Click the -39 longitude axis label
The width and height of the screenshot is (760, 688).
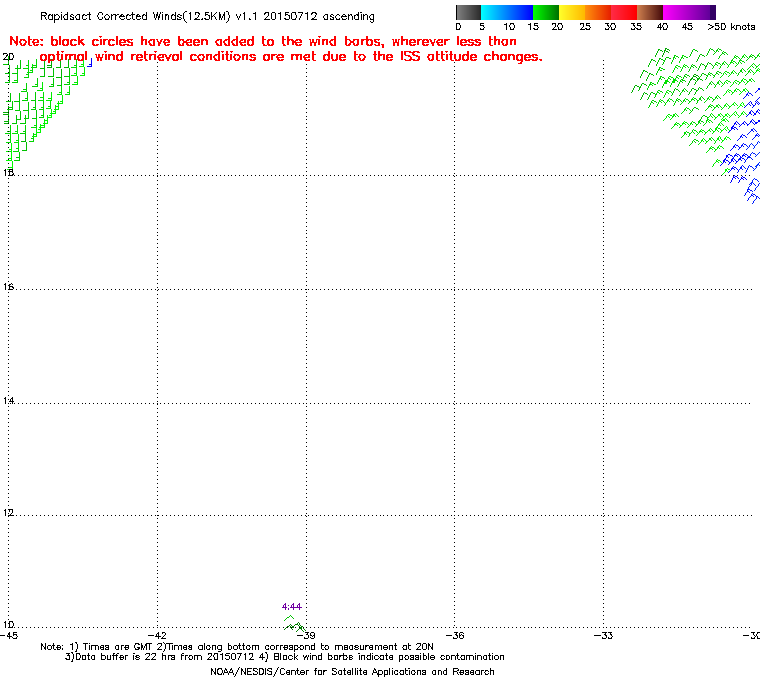point(306,635)
